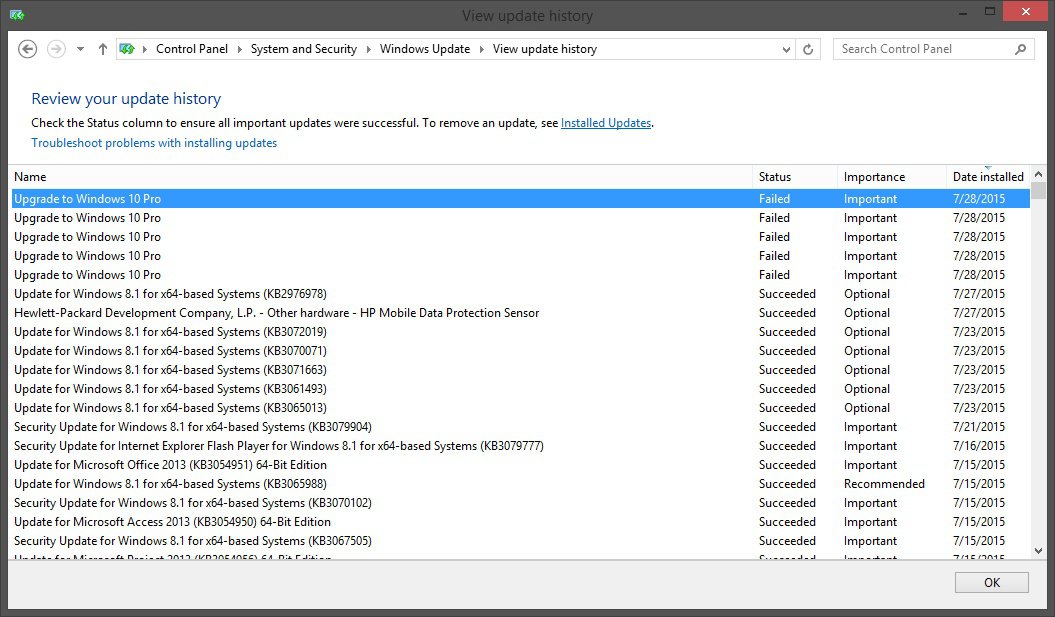This screenshot has height=617, width=1055.
Task: Open the recent locations dropdown arrow
Action: [80, 49]
